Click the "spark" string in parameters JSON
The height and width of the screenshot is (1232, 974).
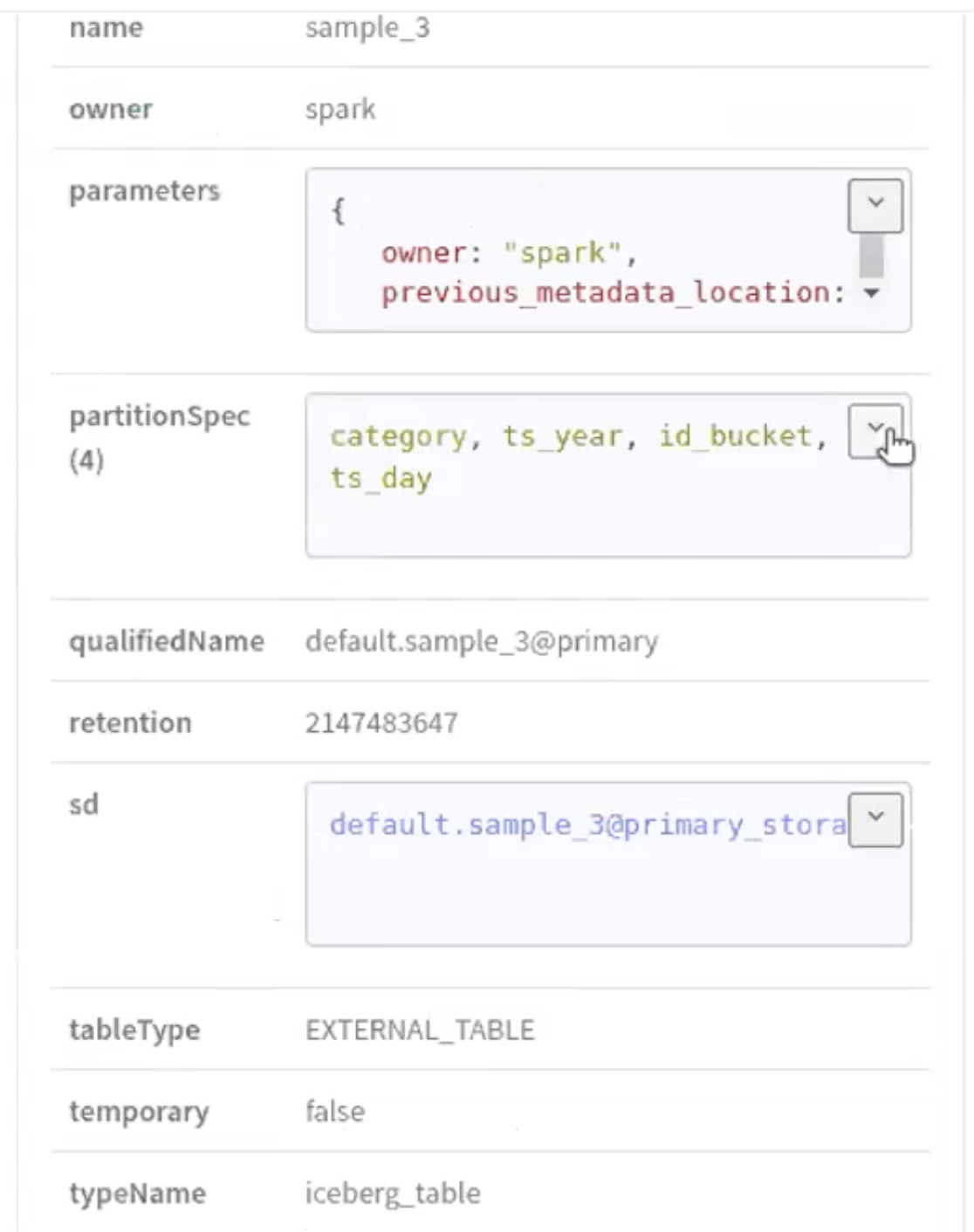[x=562, y=253]
